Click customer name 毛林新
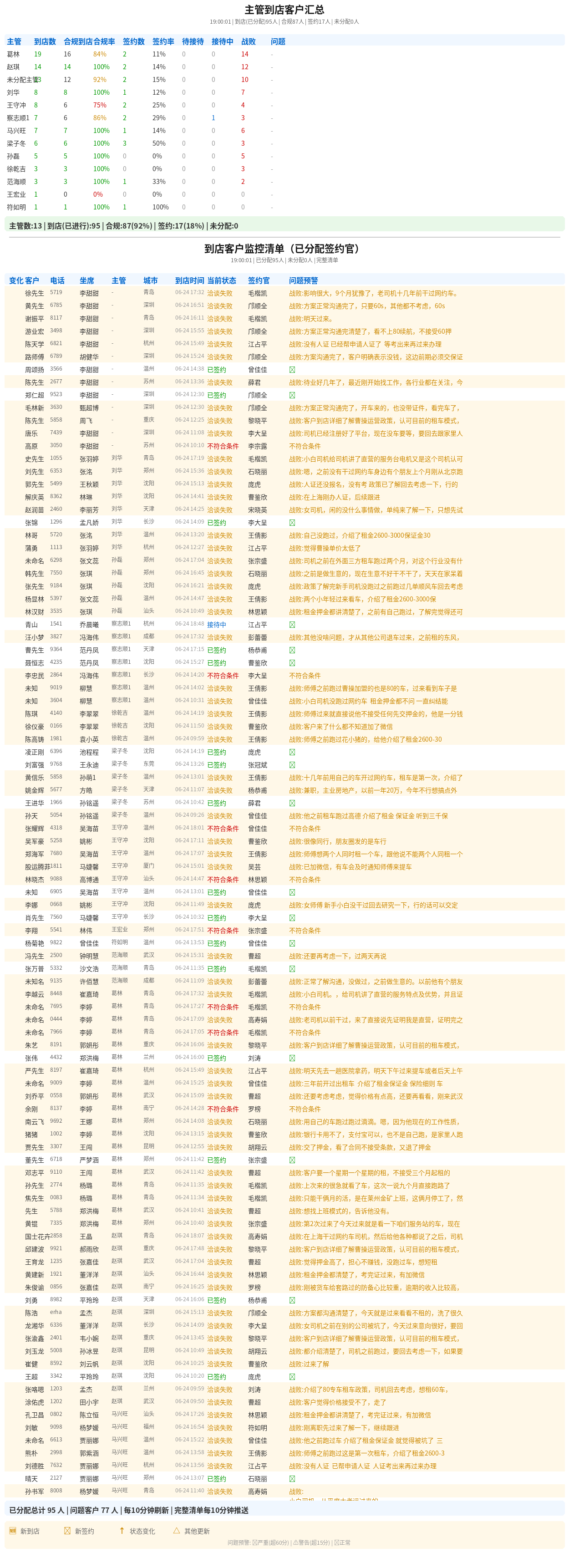The image size is (569, 1568). click(x=34, y=408)
